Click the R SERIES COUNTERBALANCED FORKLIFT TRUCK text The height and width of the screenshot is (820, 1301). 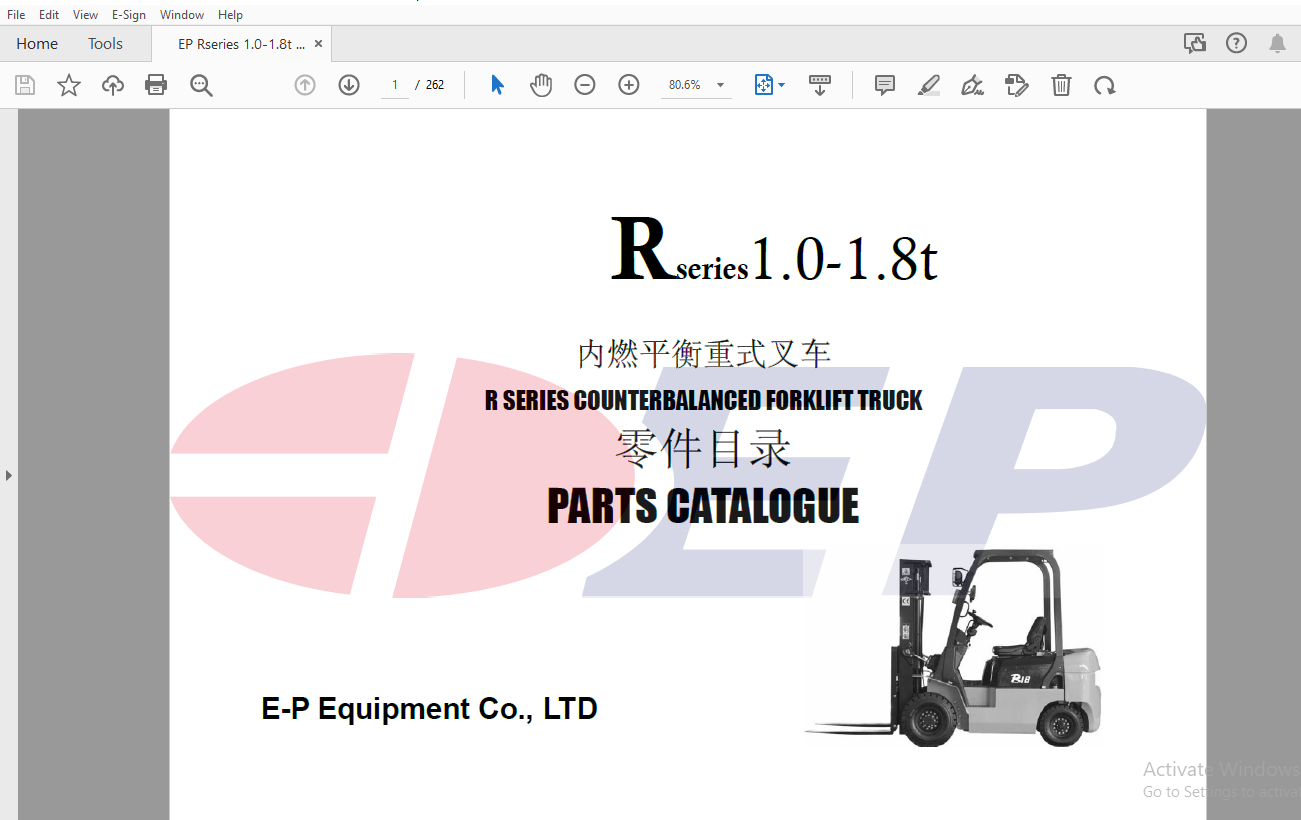tap(703, 401)
